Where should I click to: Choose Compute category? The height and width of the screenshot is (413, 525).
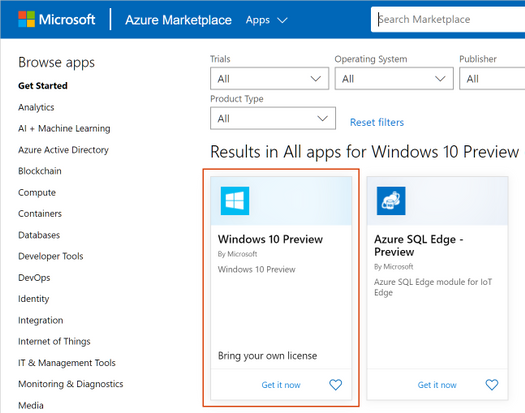[x=37, y=193]
